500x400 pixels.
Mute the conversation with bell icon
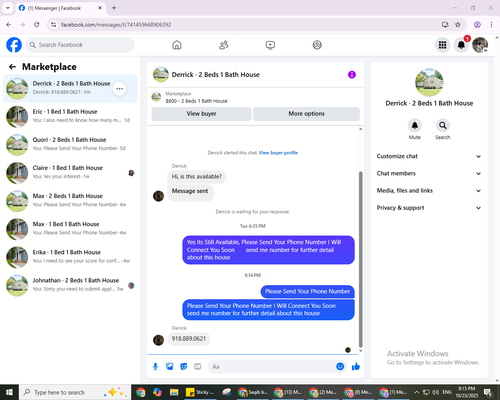point(415,125)
